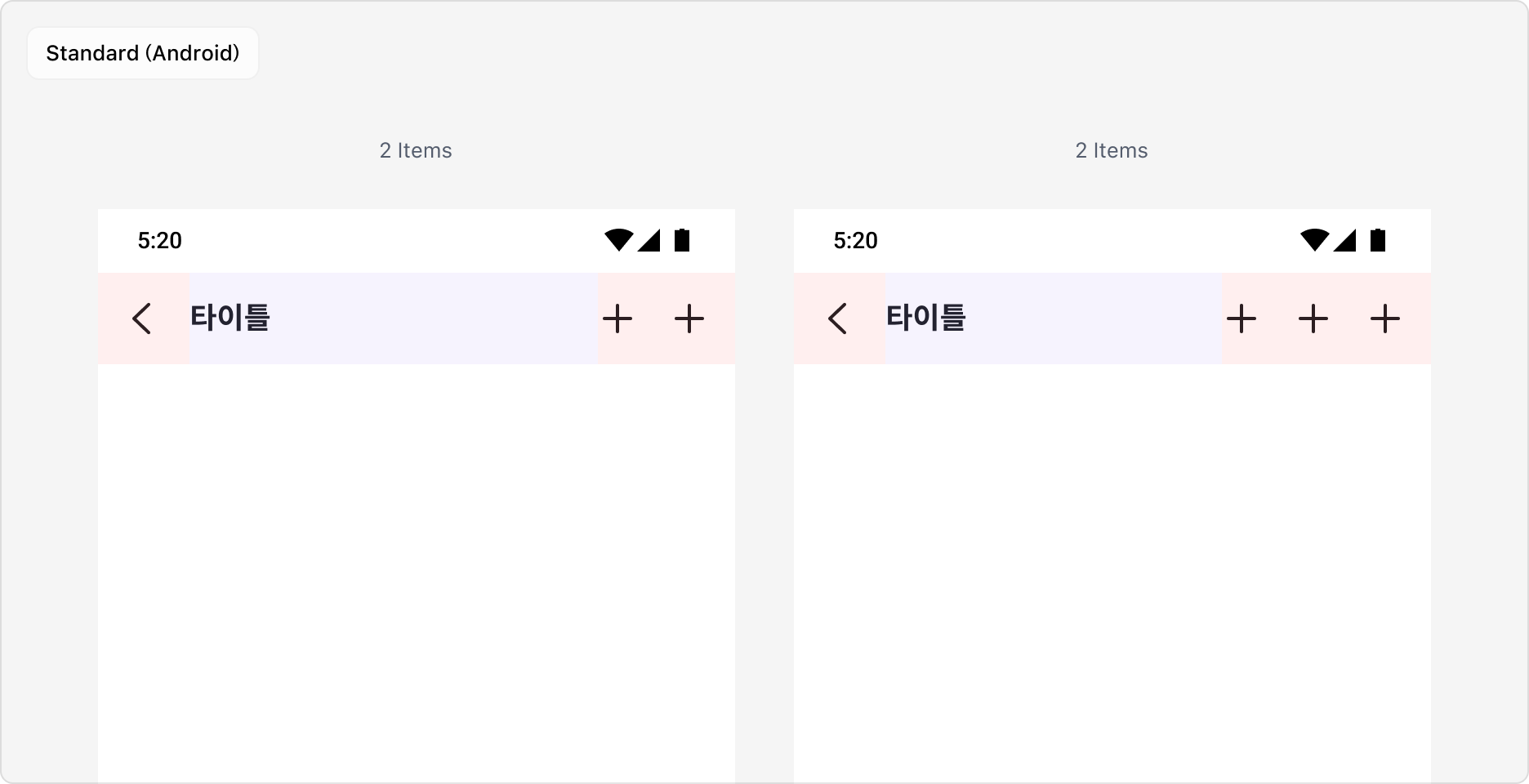Click the '2 Items' label above the right phone
The height and width of the screenshot is (784, 1529).
point(1112,150)
